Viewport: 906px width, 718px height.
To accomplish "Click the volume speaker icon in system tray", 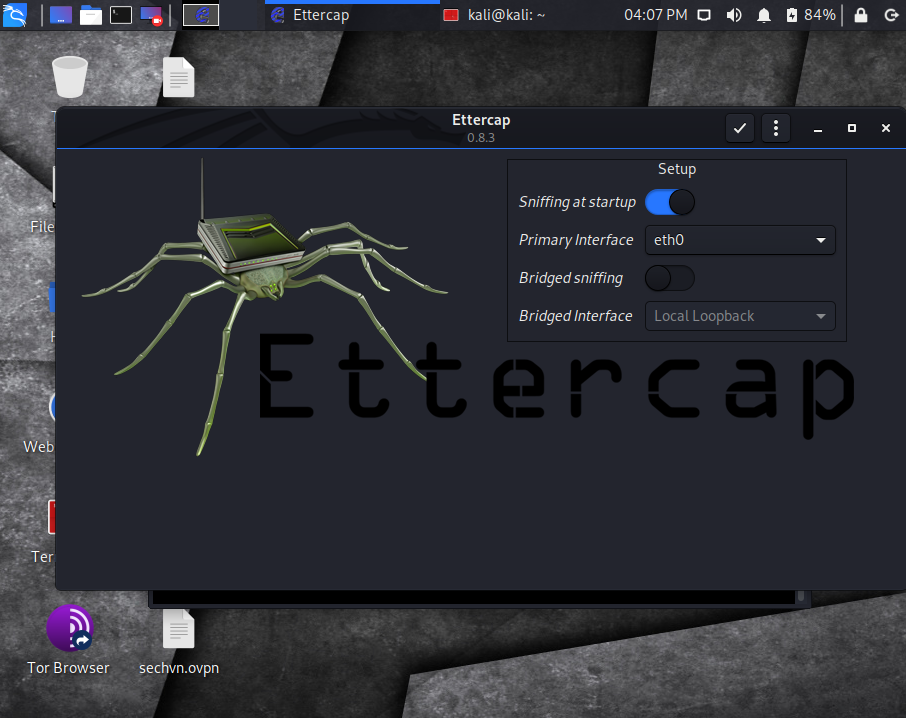I will pos(734,15).
